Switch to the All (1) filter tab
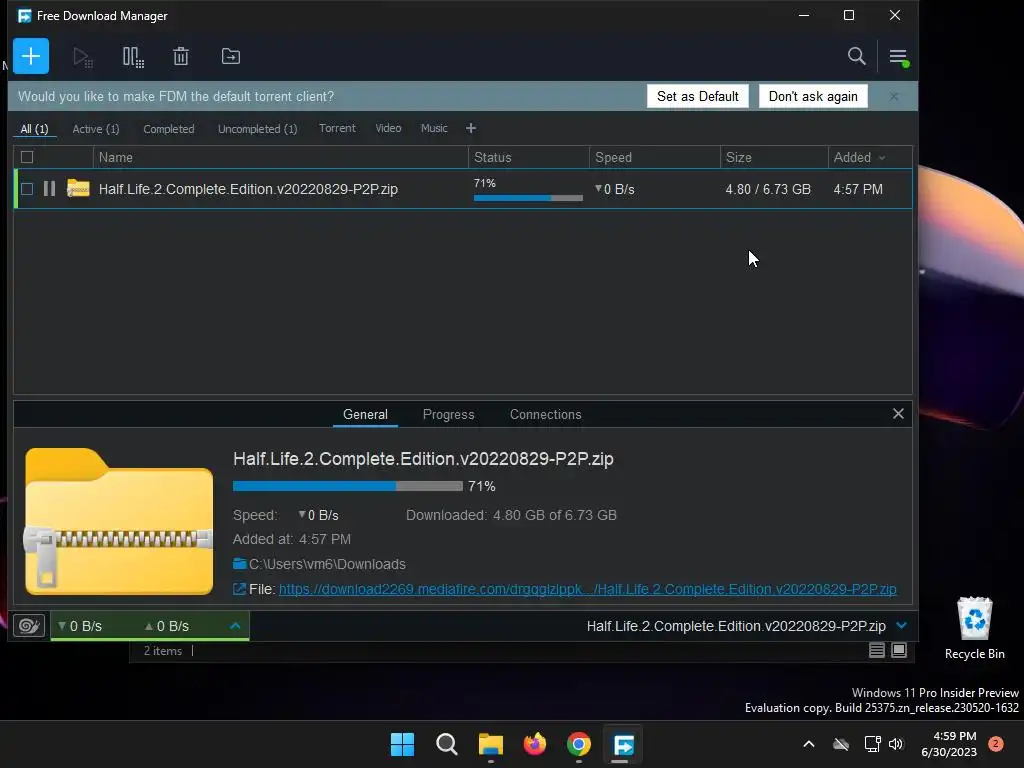 click(x=35, y=129)
